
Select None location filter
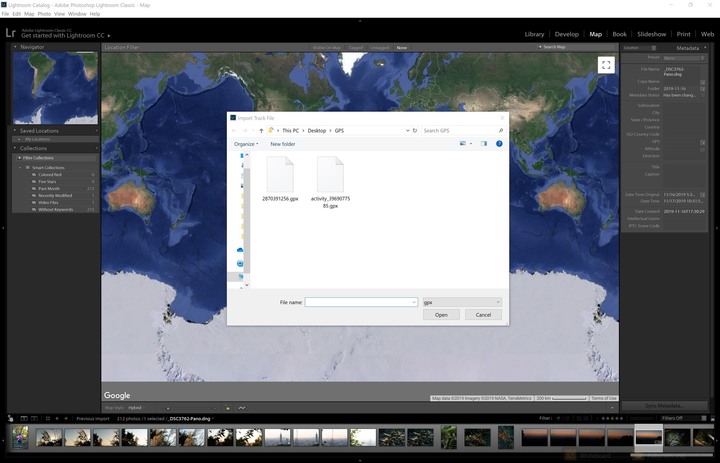click(402, 48)
